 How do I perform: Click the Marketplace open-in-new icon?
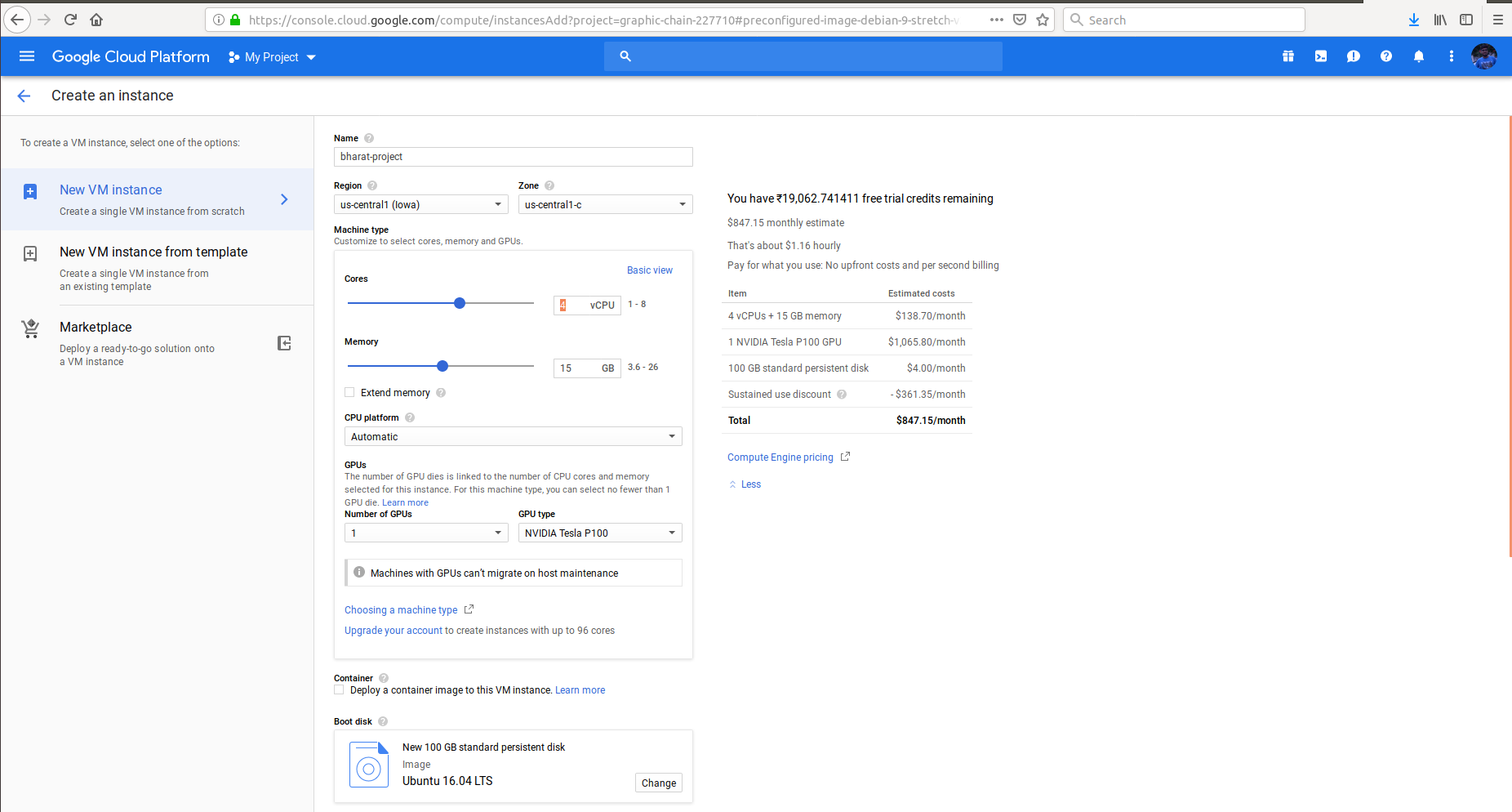point(284,343)
